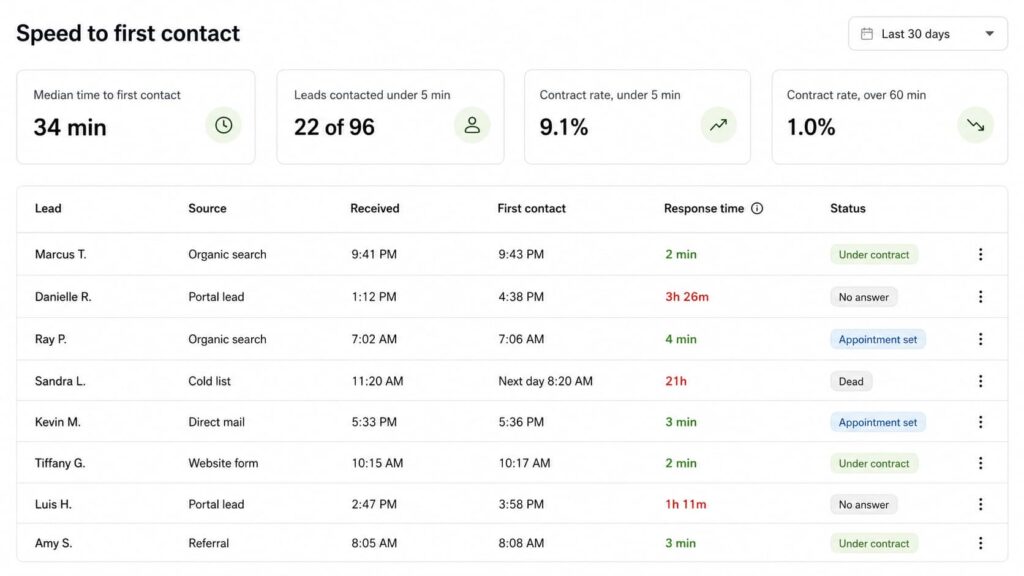Click the Website form source cell
This screenshot has width=1024, height=576.
(x=223, y=463)
